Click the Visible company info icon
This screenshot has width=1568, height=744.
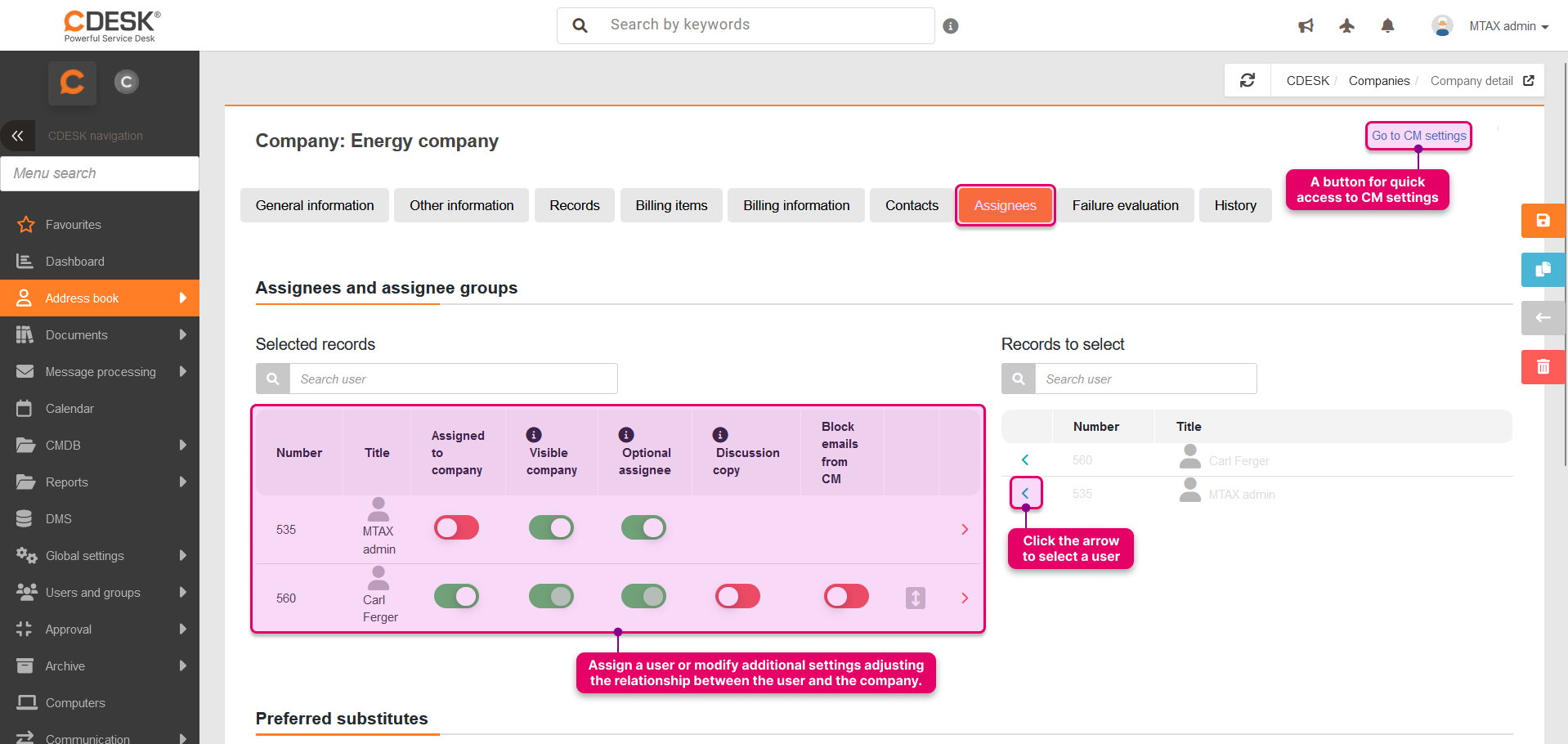pos(534,435)
